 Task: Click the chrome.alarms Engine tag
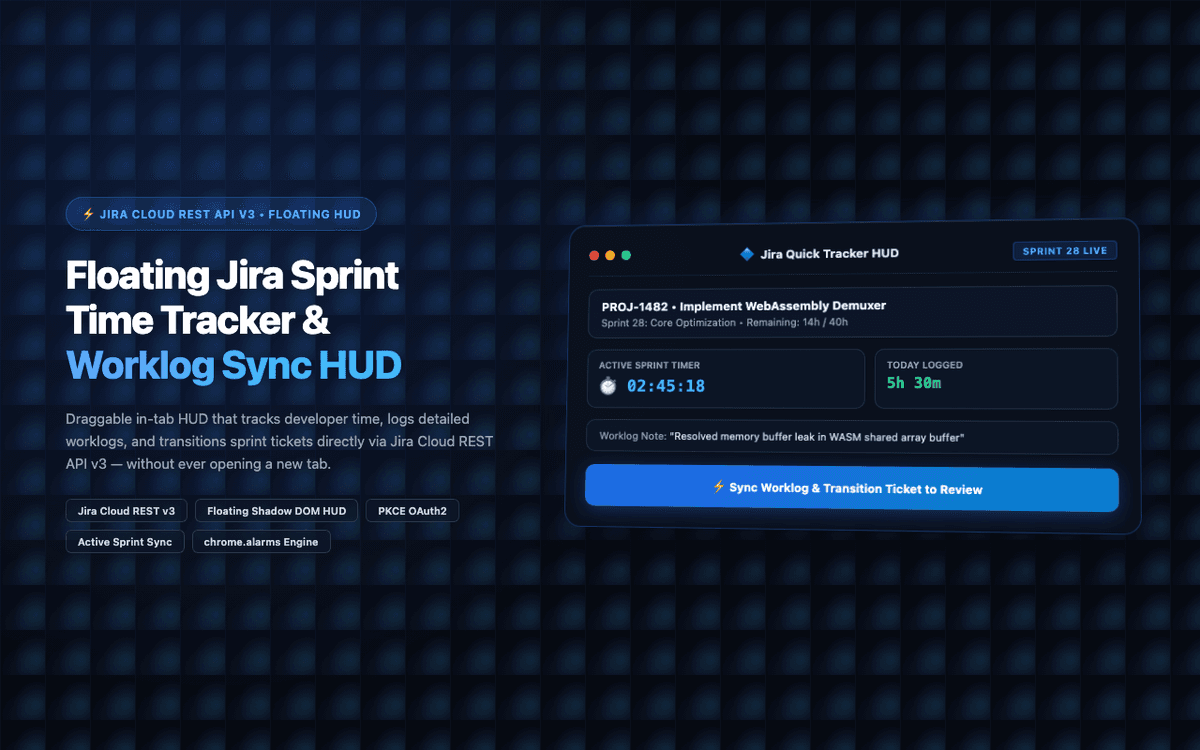tap(261, 542)
